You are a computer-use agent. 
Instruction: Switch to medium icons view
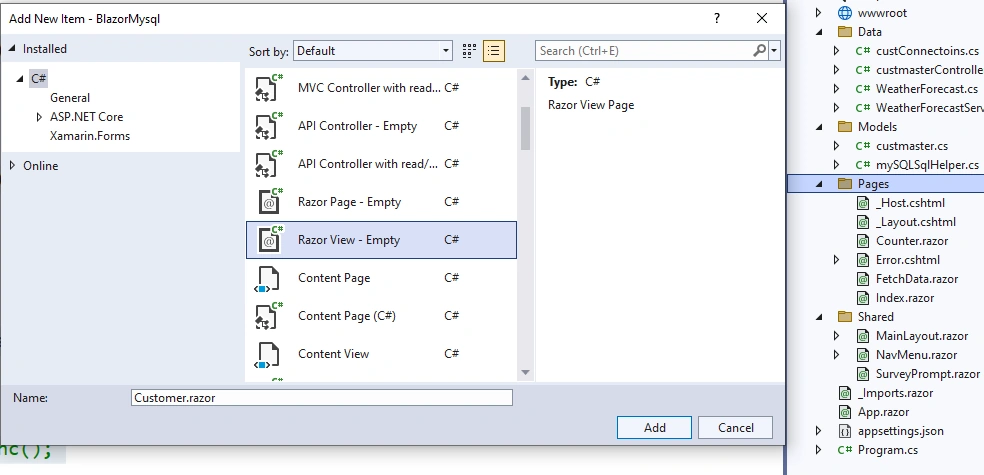[x=469, y=51]
